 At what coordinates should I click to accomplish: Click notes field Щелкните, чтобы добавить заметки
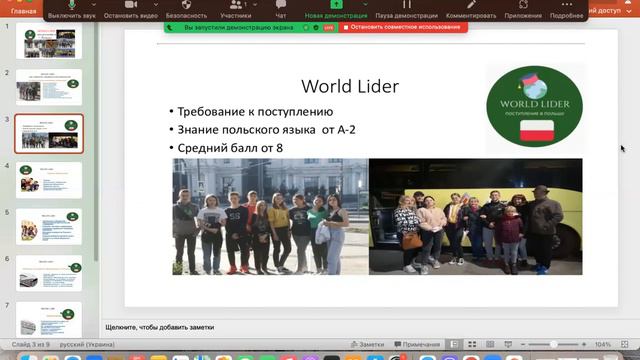[160, 327]
